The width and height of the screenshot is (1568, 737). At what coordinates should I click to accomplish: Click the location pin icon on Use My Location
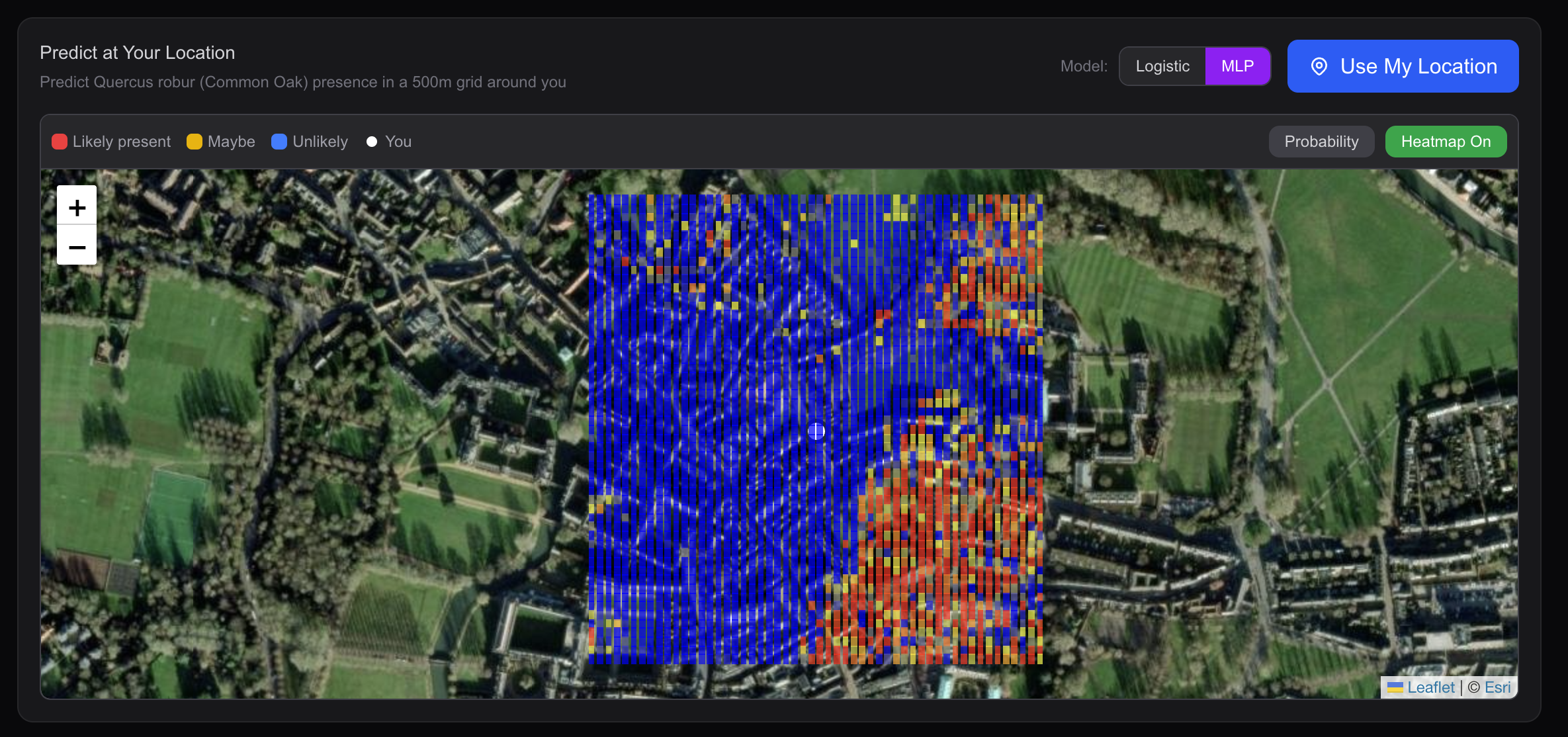click(1320, 66)
